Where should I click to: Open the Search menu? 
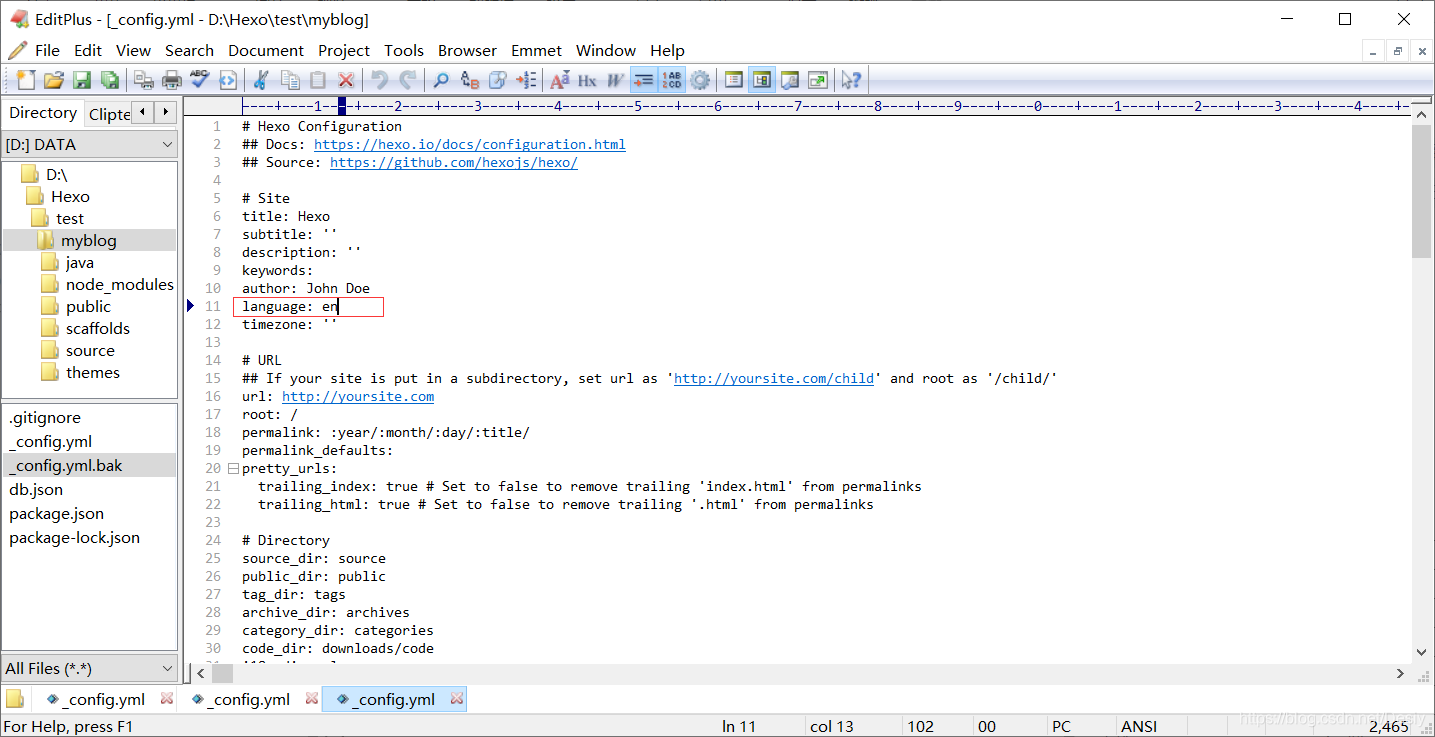pyautogui.click(x=189, y=50)
